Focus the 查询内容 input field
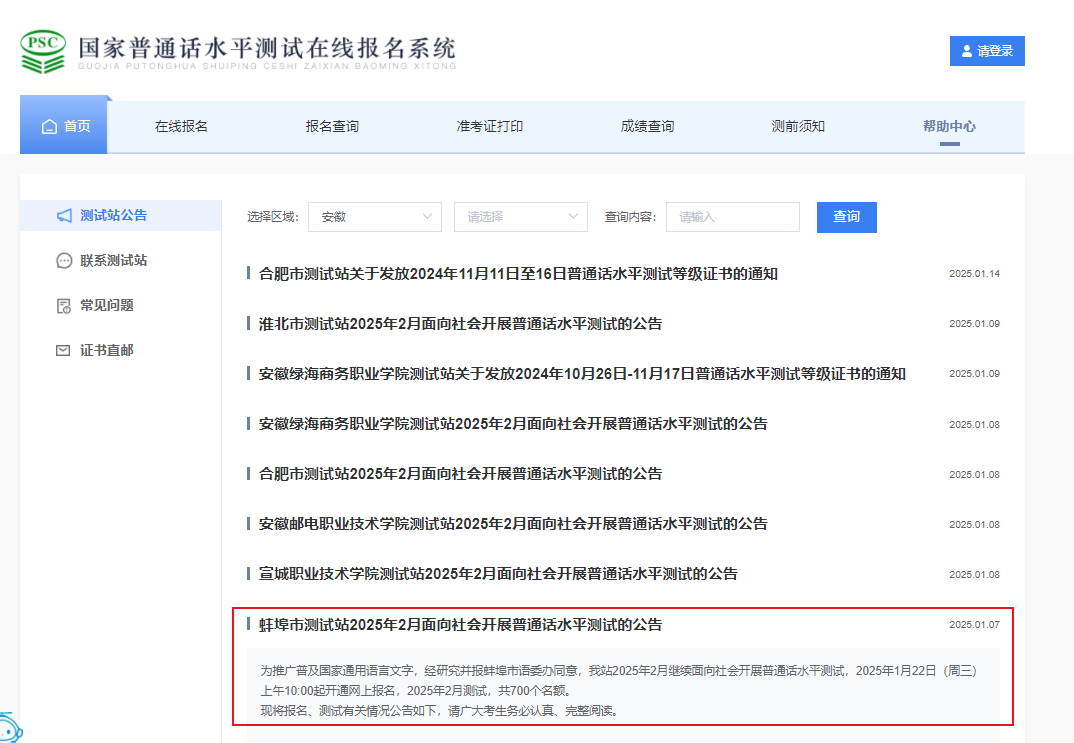Image resolution: width=1074 pixels, height=743 pixels. coord(732,217)
